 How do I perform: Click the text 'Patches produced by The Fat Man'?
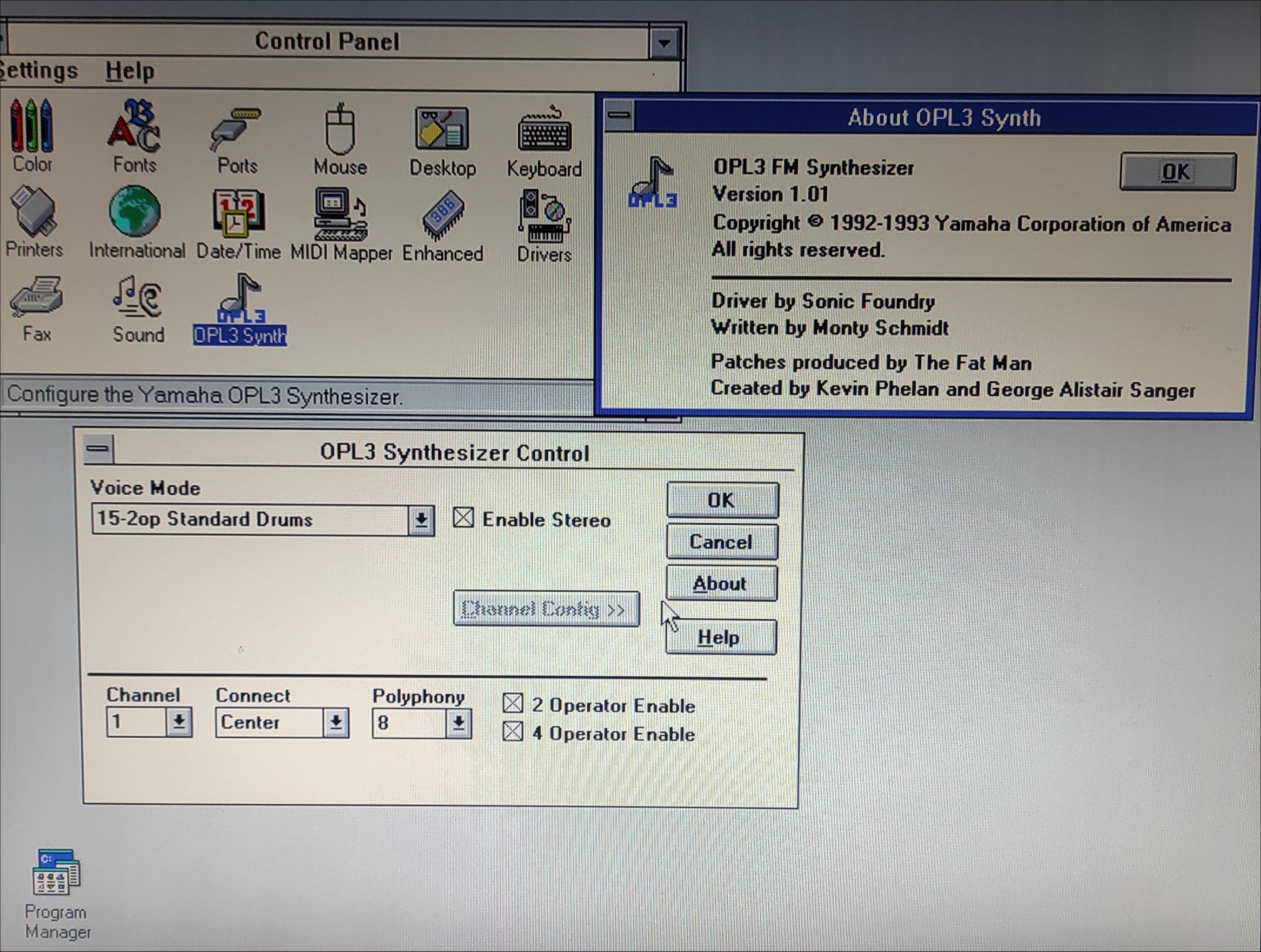[871, 363]
